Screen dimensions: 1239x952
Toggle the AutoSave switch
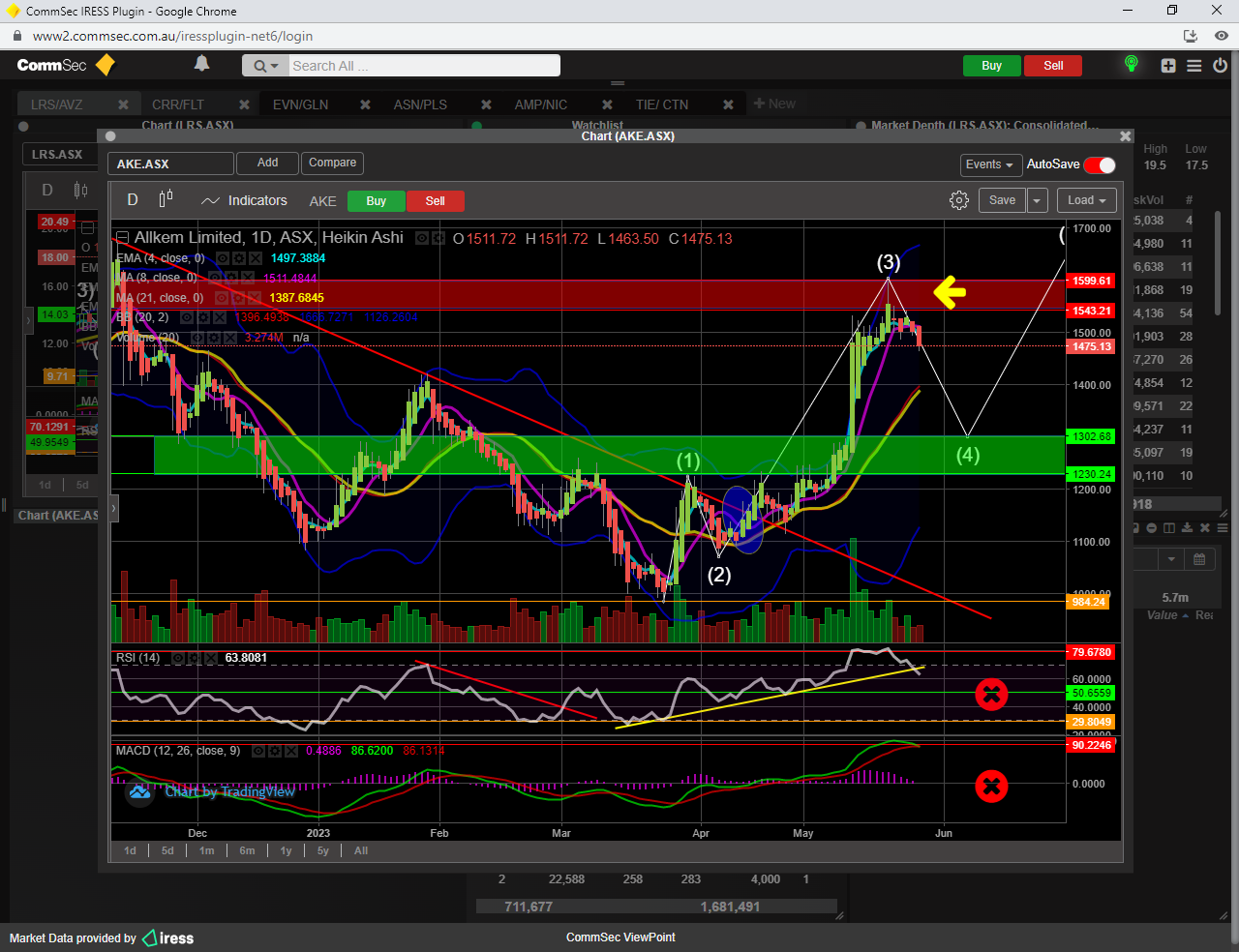(x=1100, y=164)
